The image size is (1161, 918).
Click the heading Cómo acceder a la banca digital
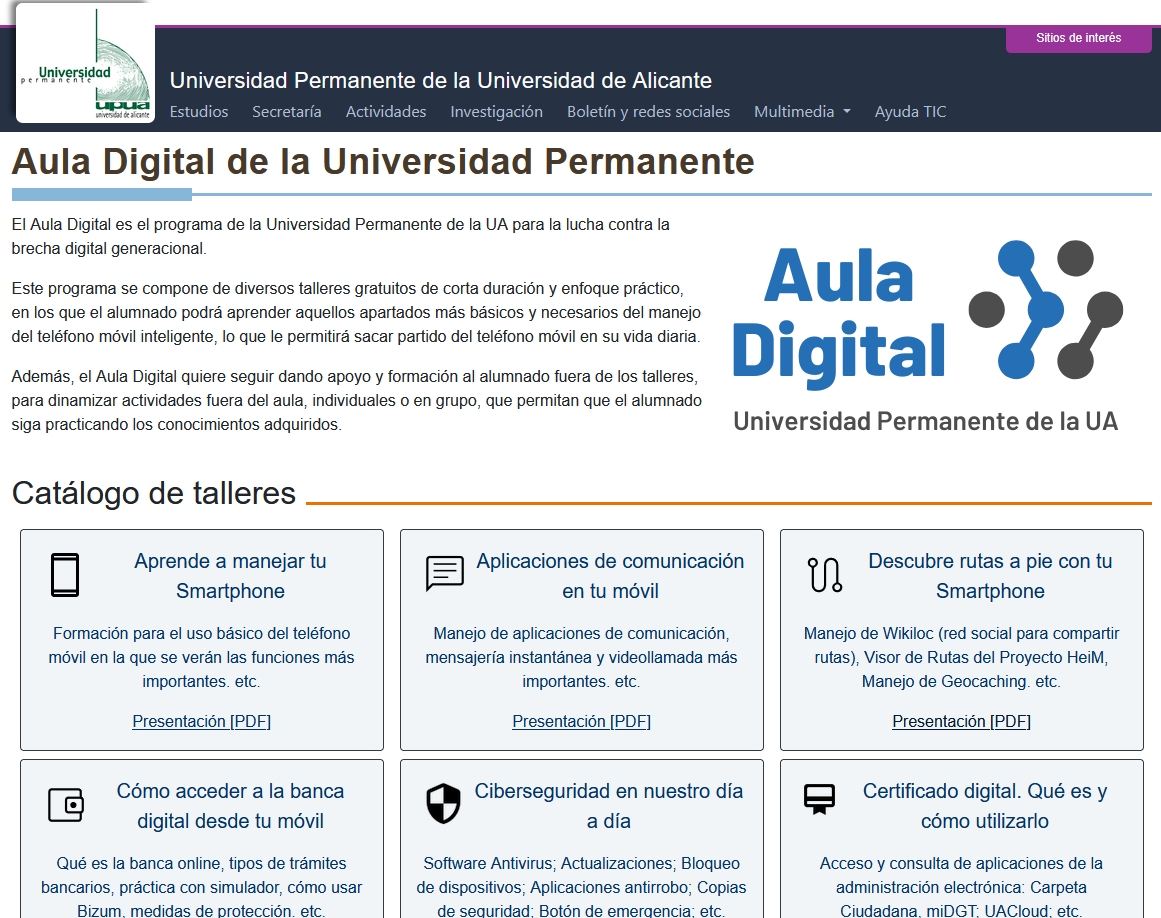click(x=230, y=806)
